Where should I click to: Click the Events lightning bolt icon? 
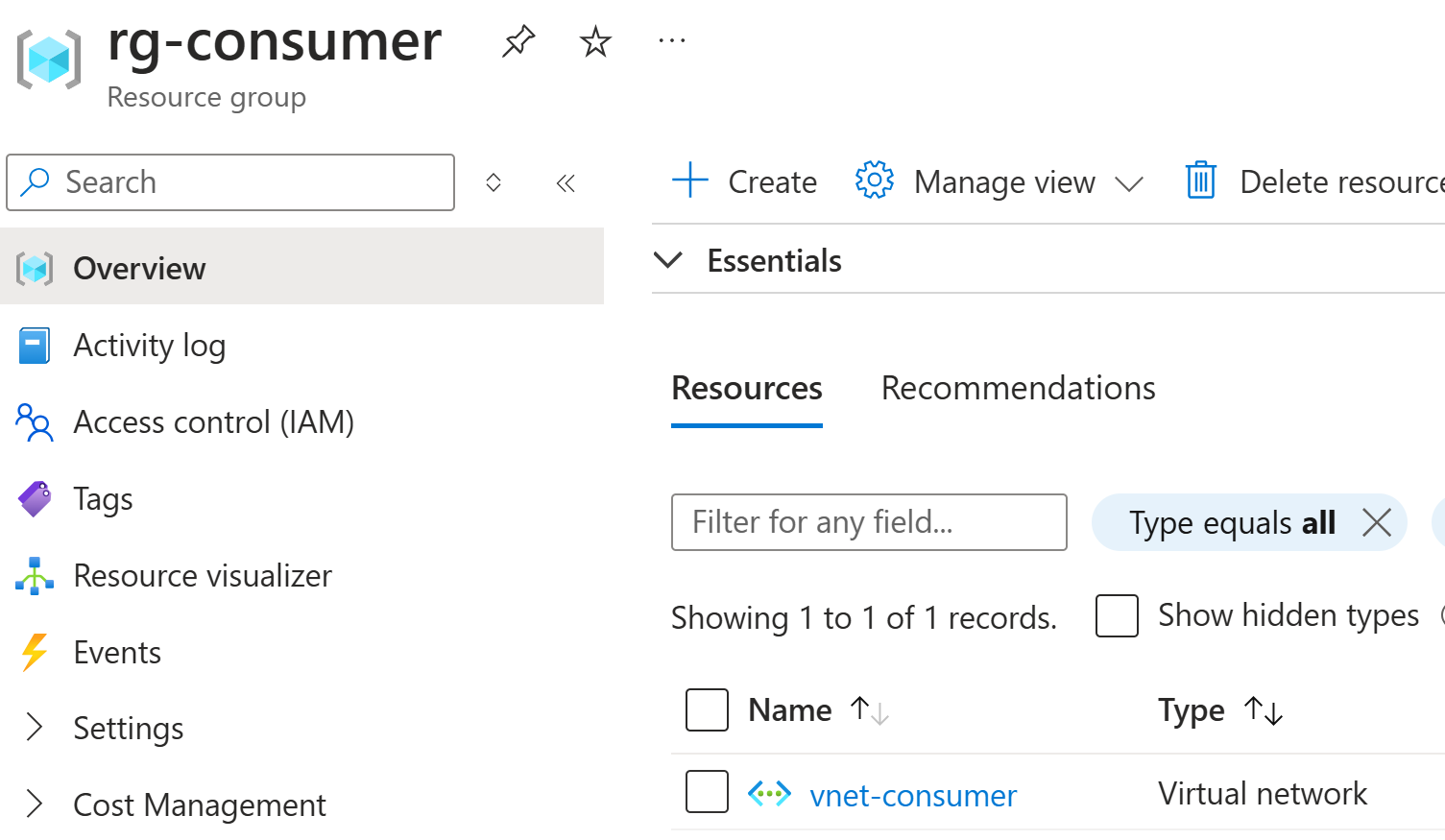pos(35,652)
